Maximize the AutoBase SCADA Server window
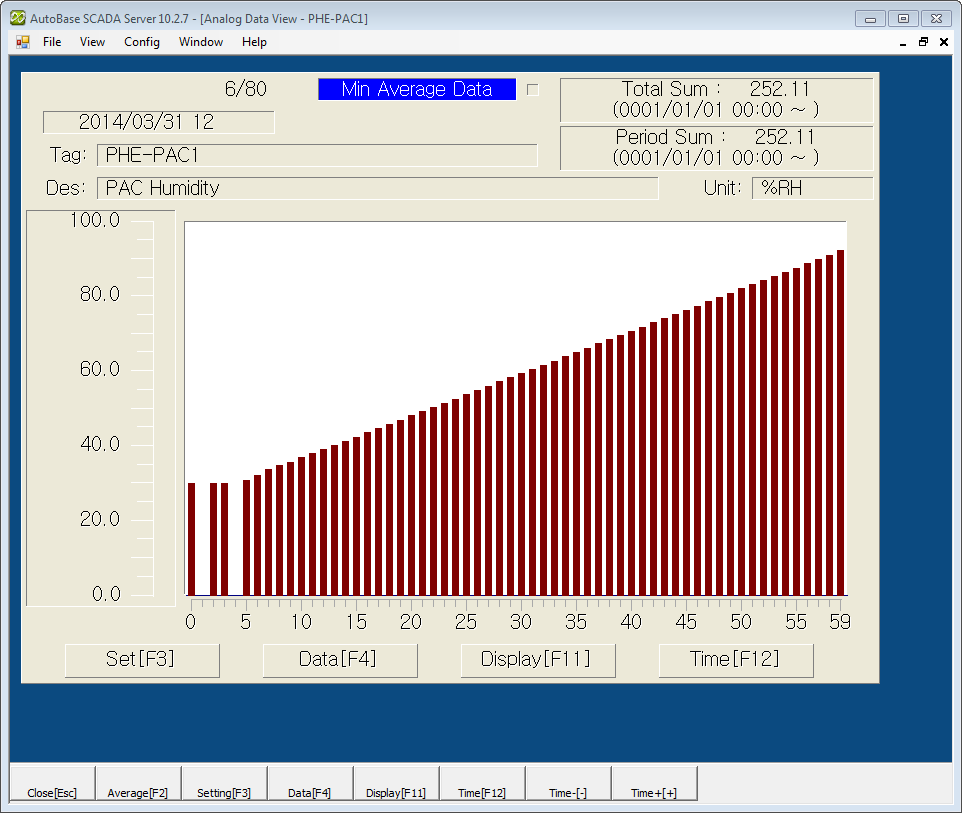The width and height of the screenshot is (962, 813). click(903, 18)
